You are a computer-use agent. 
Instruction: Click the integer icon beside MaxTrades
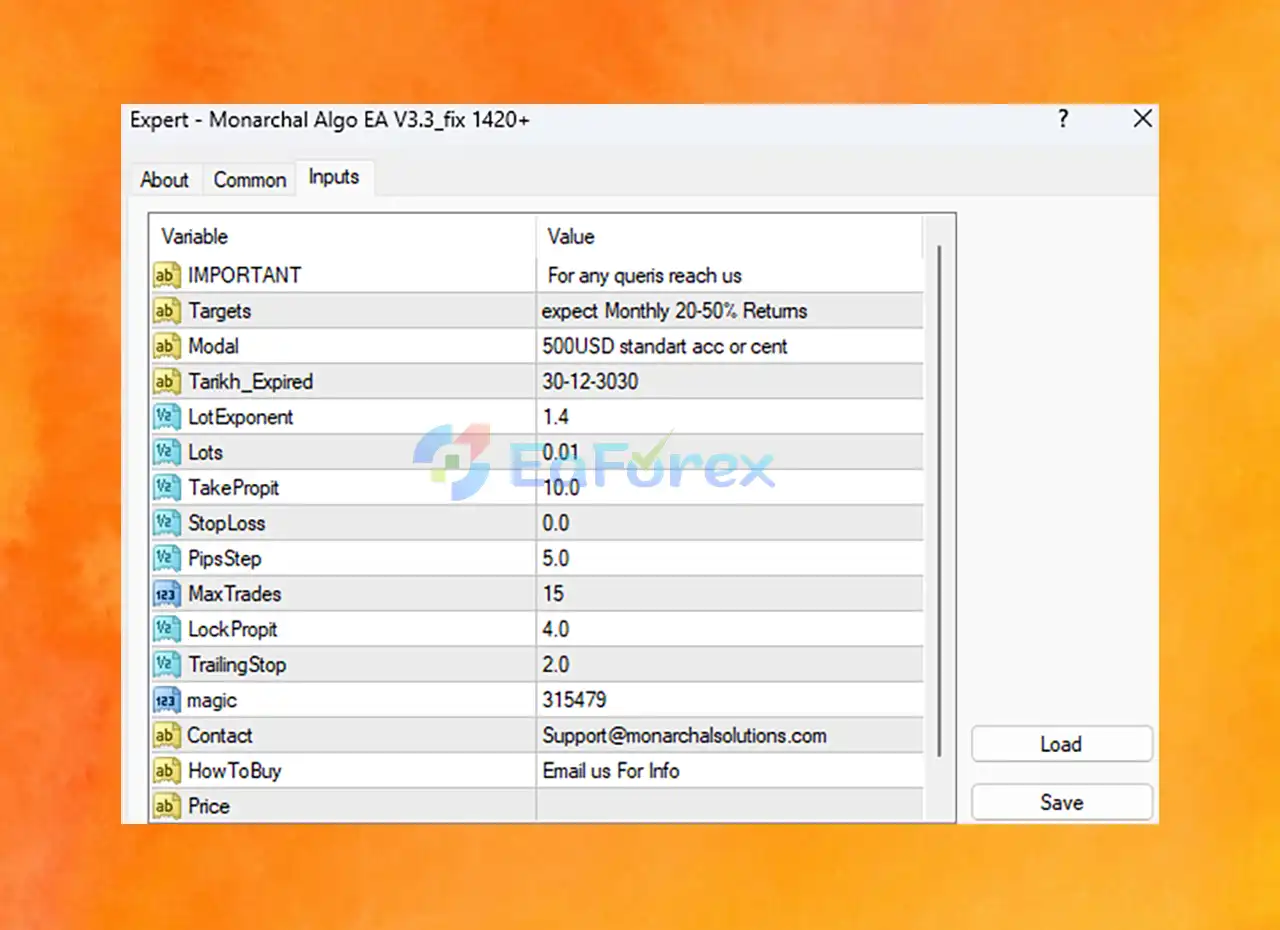pos(166,594)
